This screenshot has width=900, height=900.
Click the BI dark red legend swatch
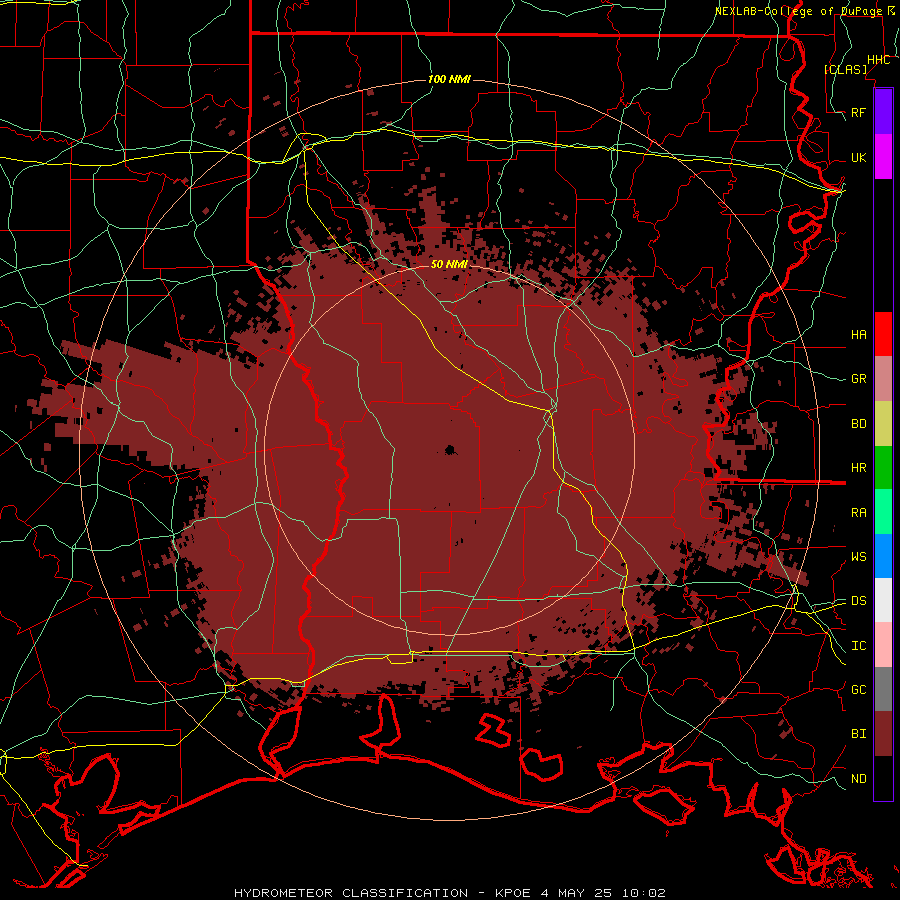(883, 734)
